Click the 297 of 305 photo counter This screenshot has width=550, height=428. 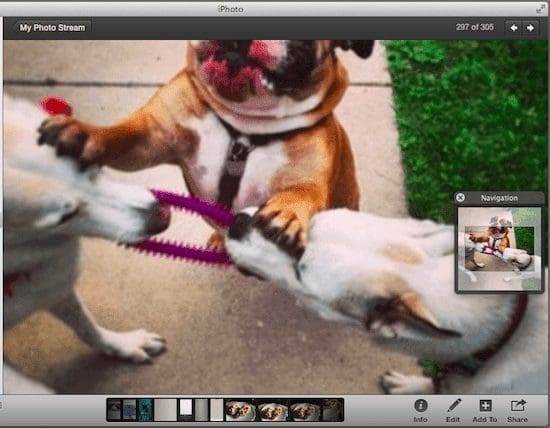click(x=475, y=27)
